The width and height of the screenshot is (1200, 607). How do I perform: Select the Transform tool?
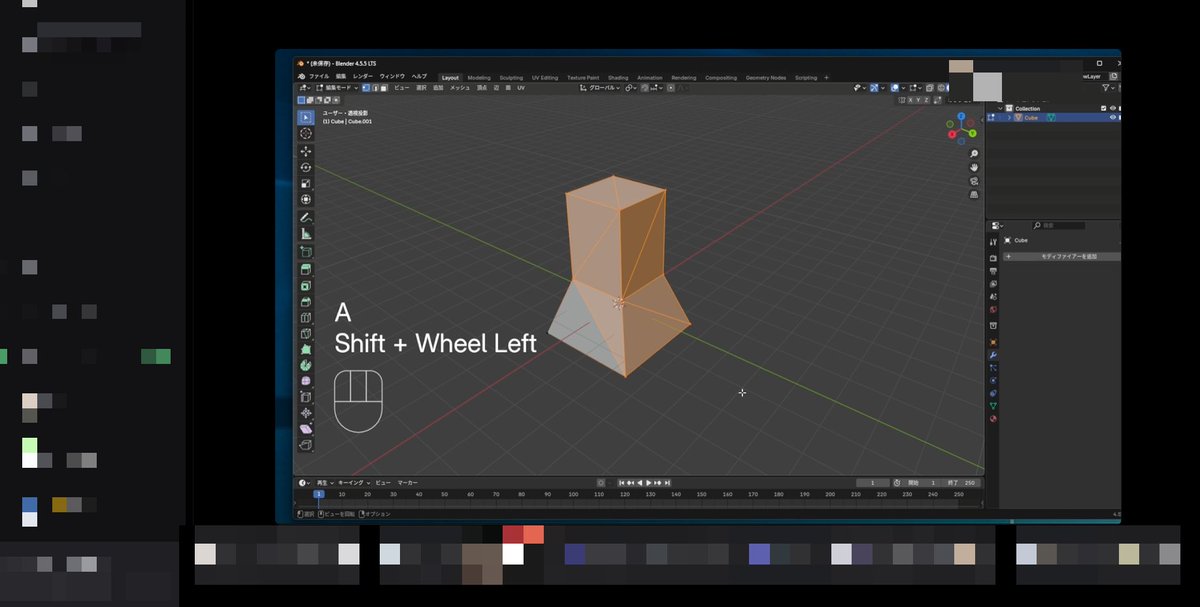point(306,200)
